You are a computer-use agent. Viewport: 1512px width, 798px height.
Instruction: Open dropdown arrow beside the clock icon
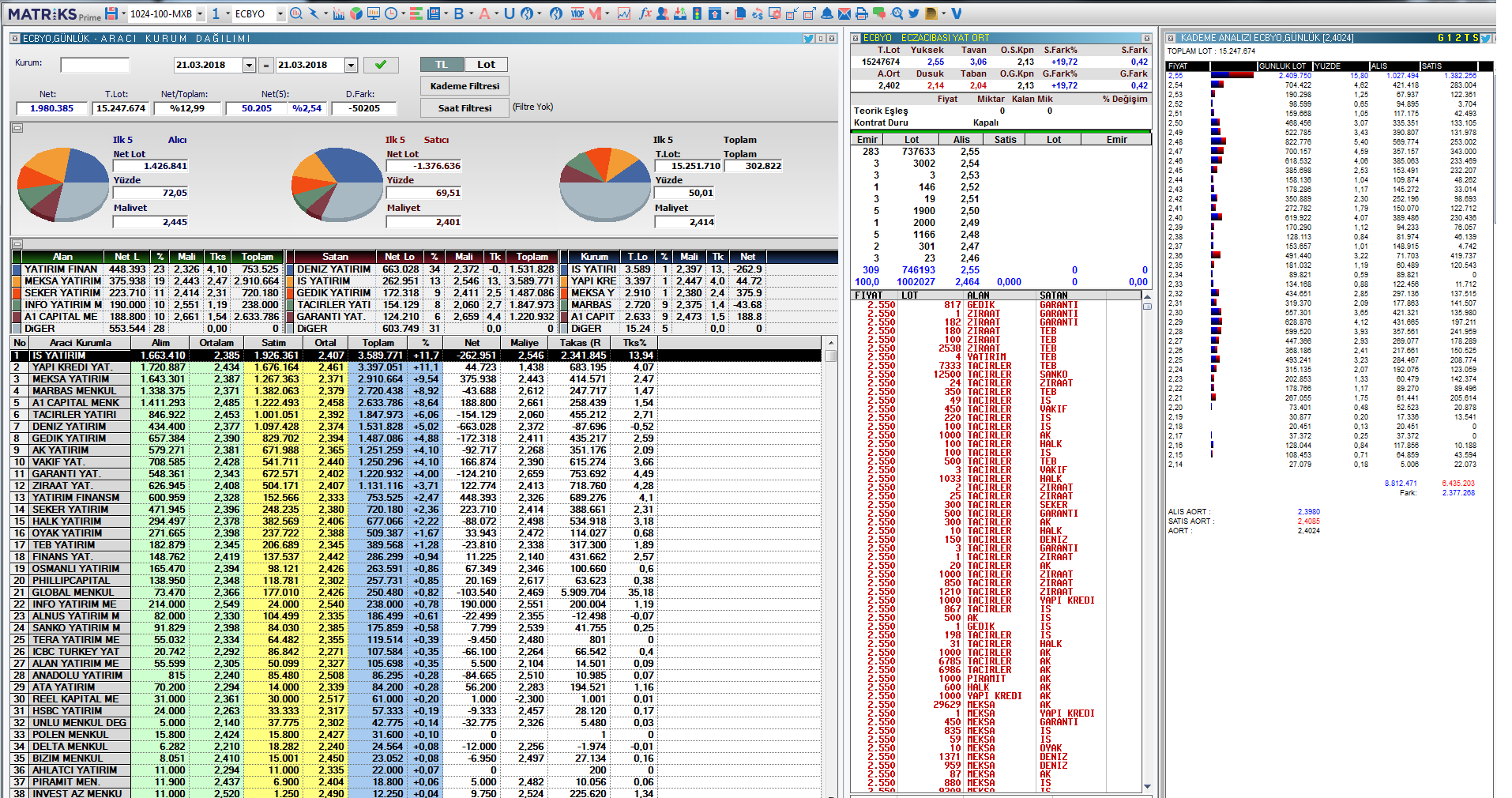pyautogui.click(x=403, y=14)
